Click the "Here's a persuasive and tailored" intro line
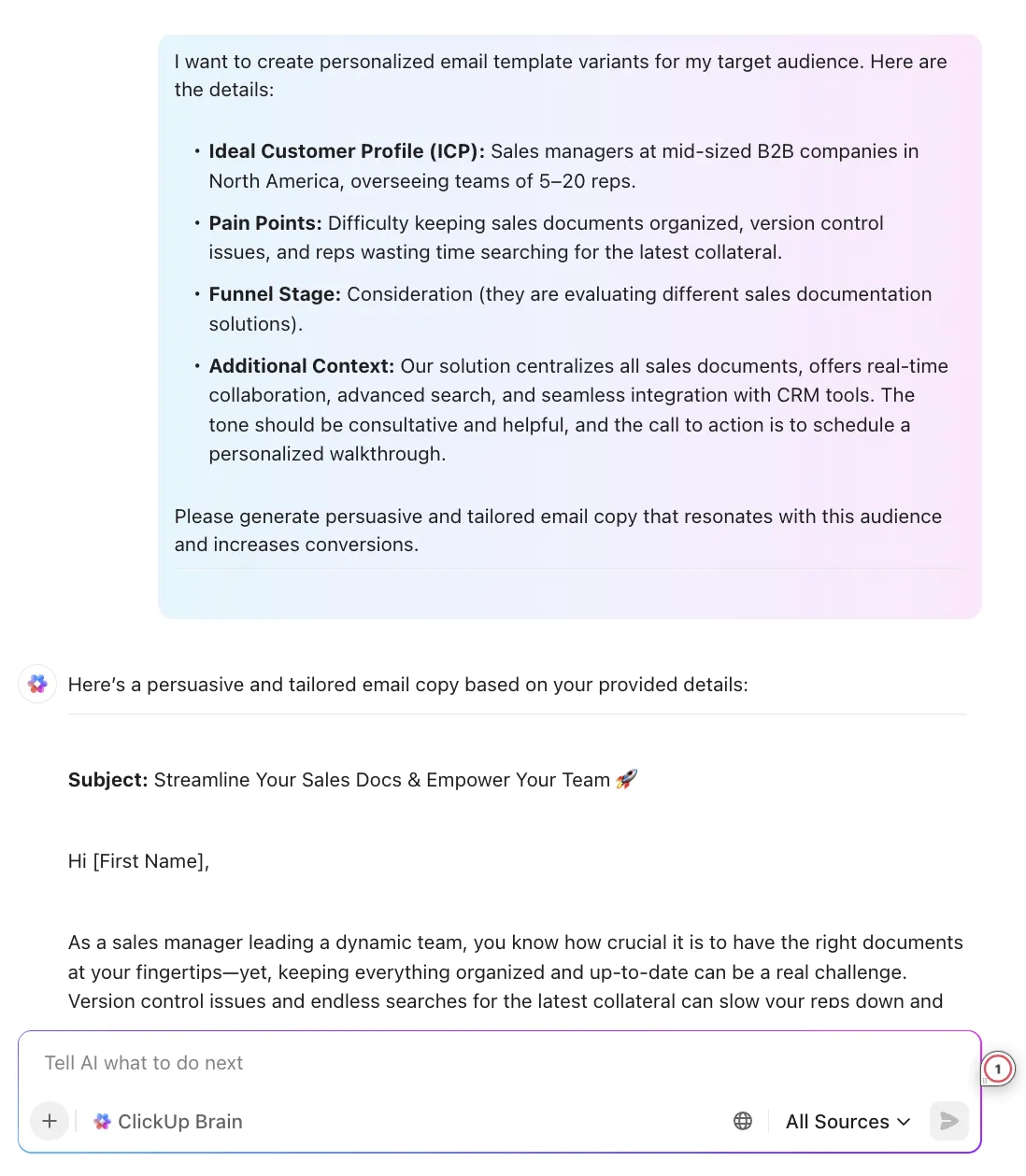 click(x=408, y=685)
